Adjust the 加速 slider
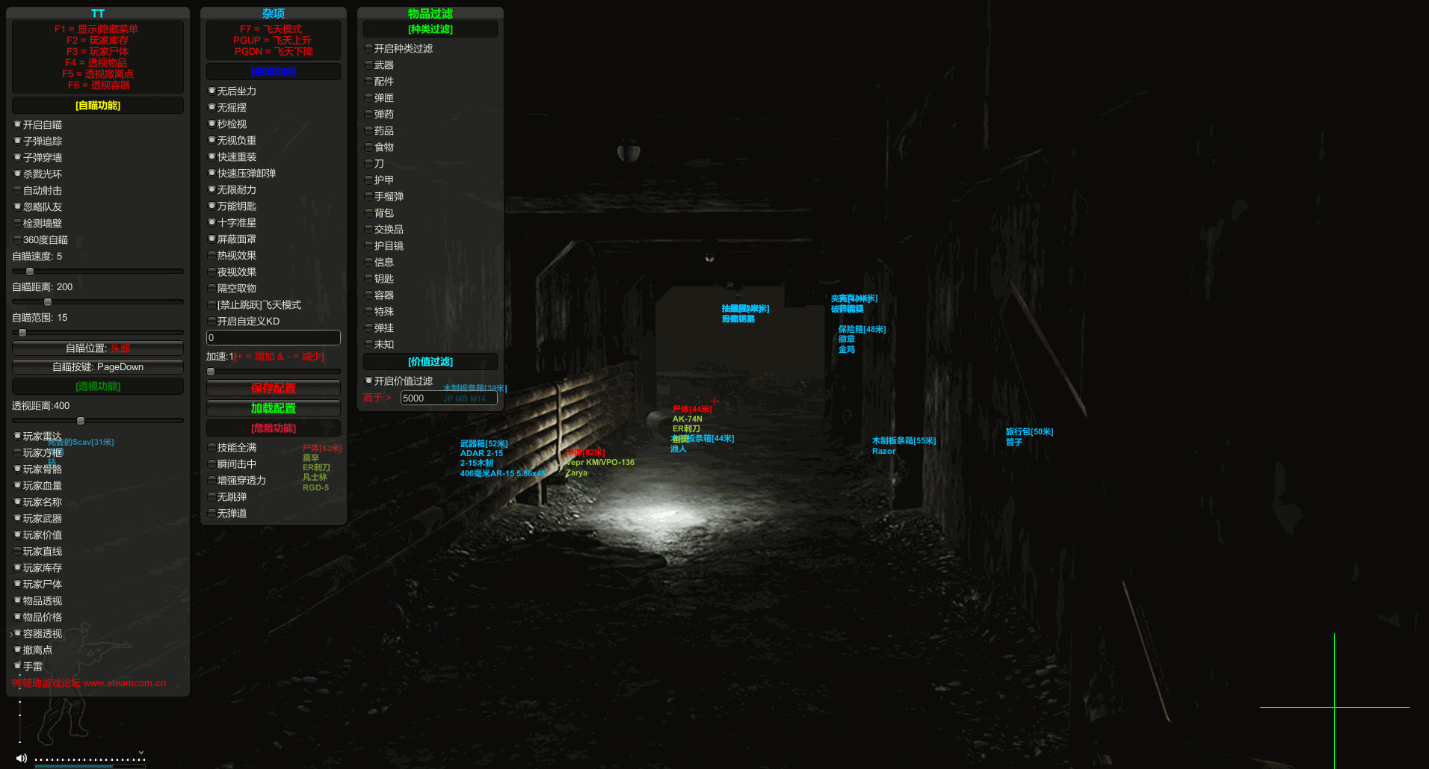Viewport: 1429px width, 769px height. tap(273, 371)
